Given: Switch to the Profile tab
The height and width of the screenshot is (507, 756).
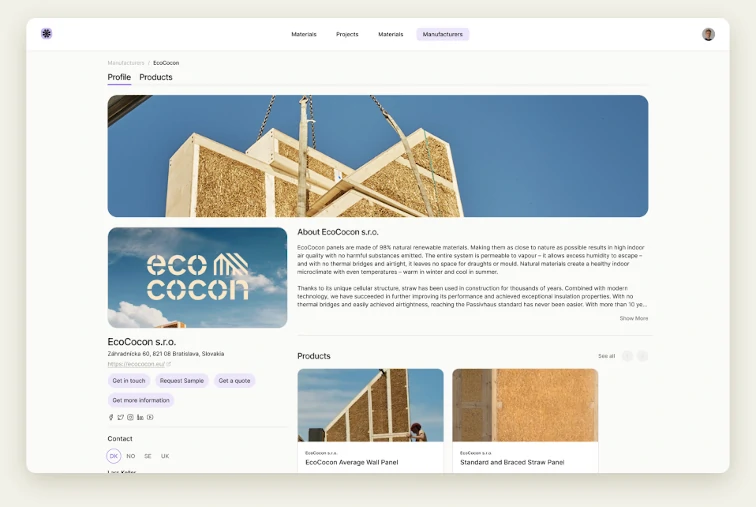Looking at the screenshot, I should [119, 77].
